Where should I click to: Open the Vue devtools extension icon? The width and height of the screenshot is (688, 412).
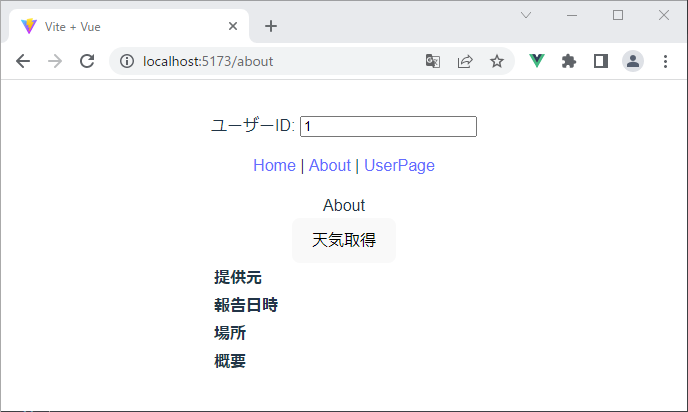537,61
